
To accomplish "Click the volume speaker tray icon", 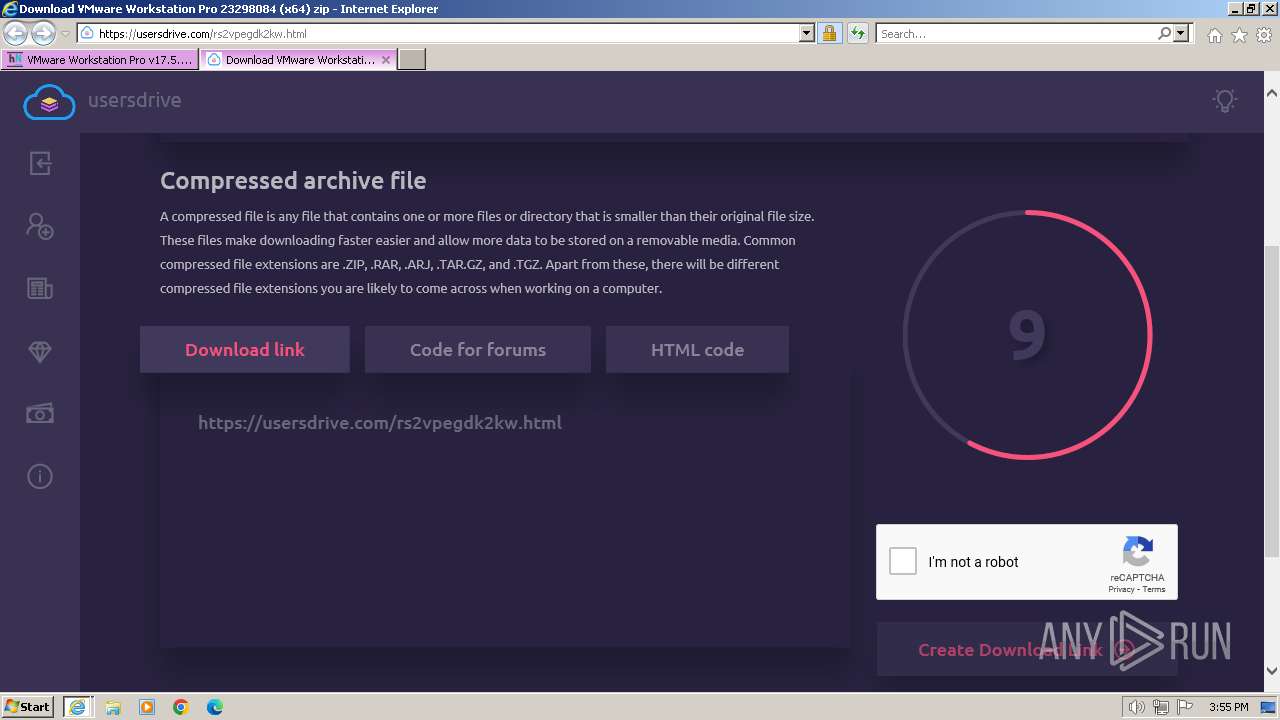I will coord(1137,707).
